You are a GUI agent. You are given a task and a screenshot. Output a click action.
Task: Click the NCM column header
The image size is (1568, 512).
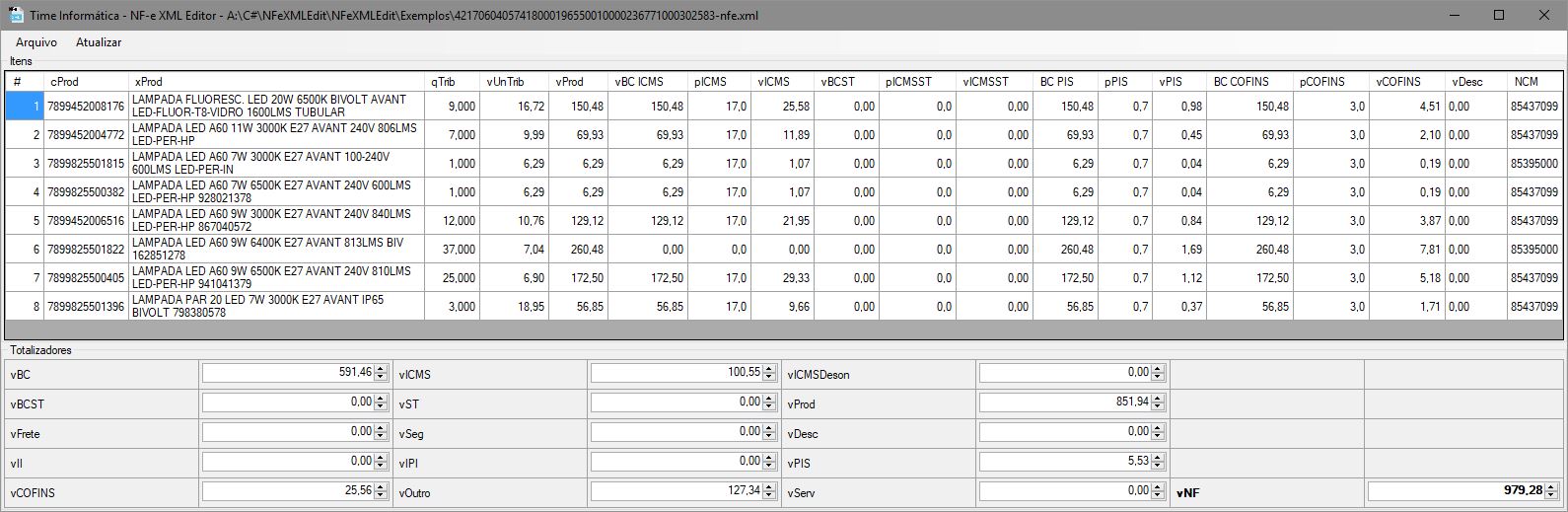coord(1534,82)
